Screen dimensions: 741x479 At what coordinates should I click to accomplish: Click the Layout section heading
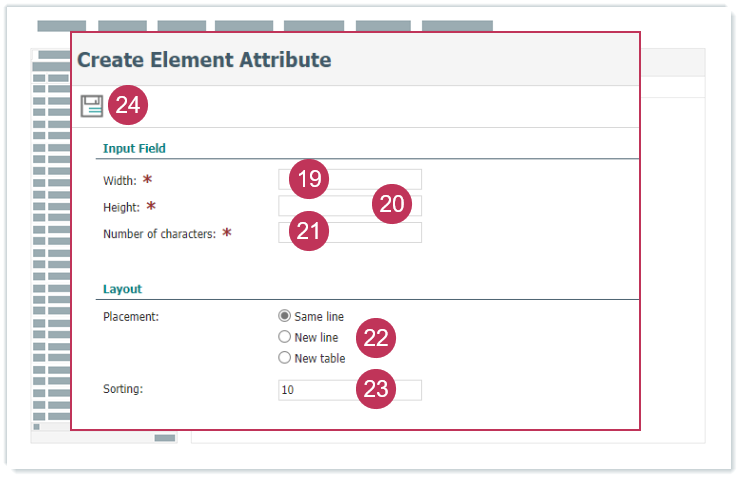click(x=122, y=289)
